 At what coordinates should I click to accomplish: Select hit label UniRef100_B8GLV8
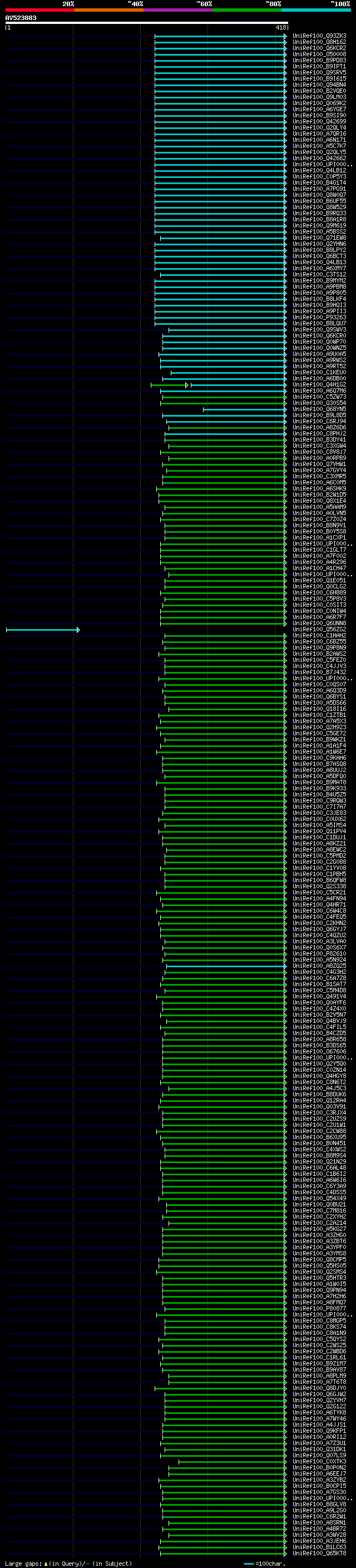319,1504
